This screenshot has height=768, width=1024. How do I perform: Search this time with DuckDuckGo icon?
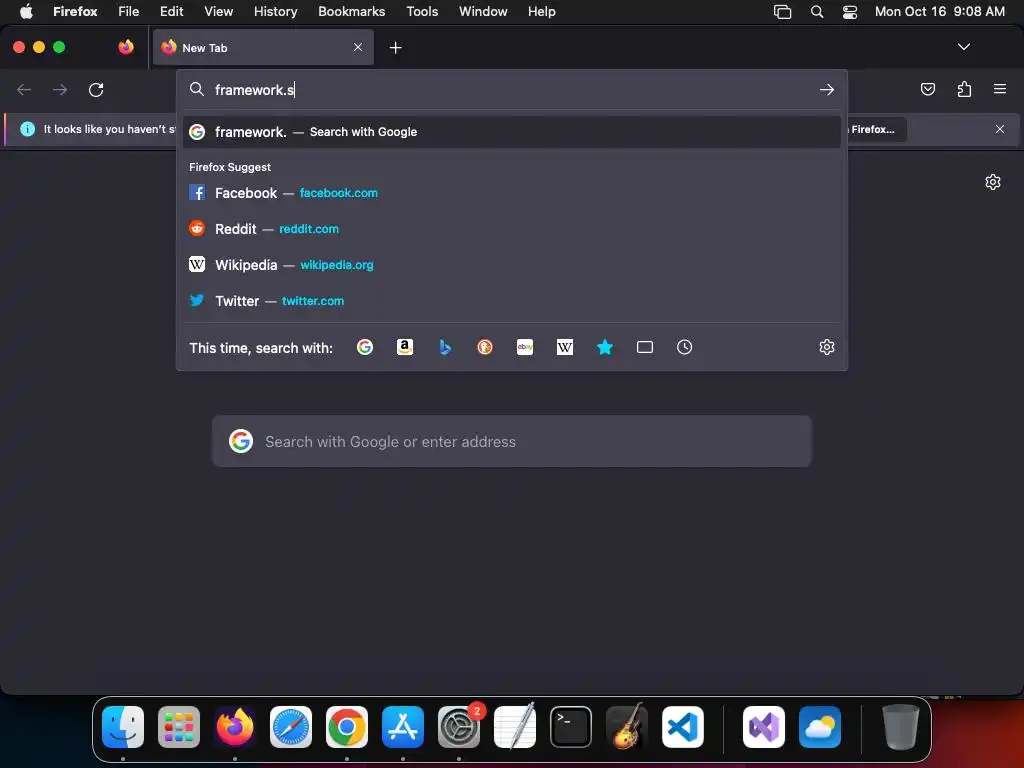(485, 347)
